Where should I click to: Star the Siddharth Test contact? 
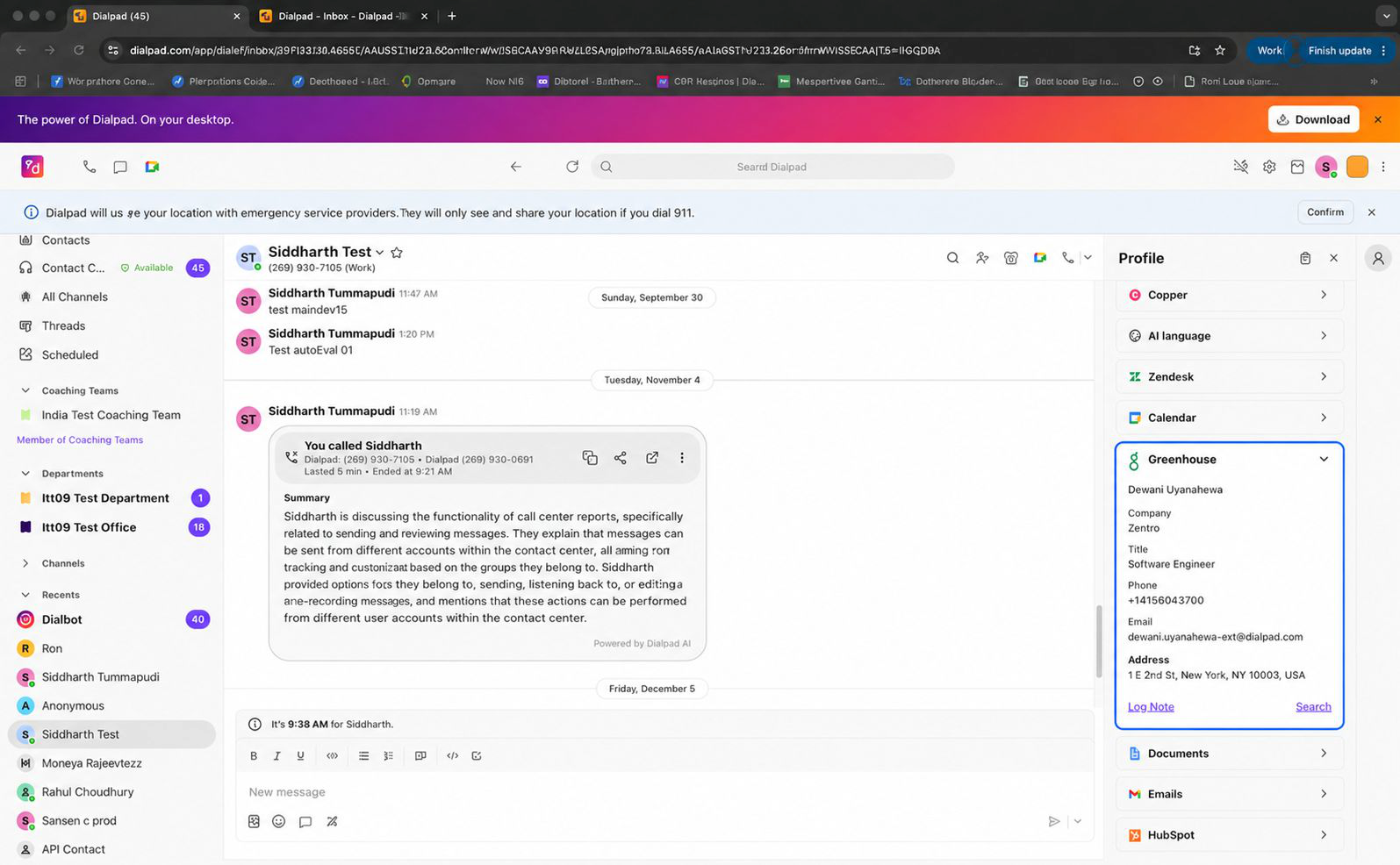[397, 253]
